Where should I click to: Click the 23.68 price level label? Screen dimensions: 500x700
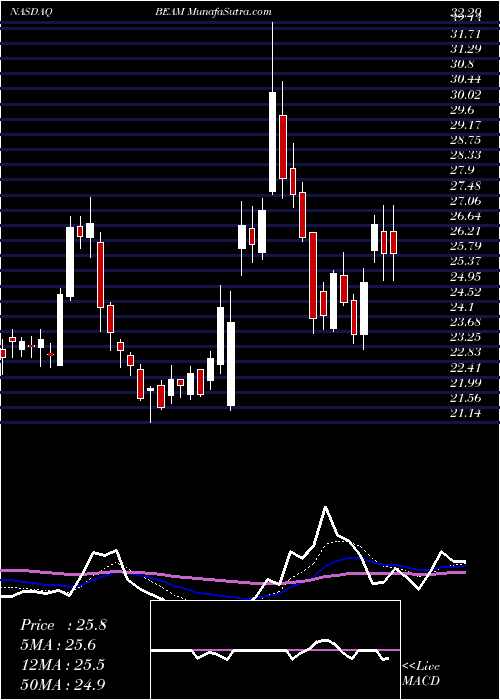coord(466,322)
